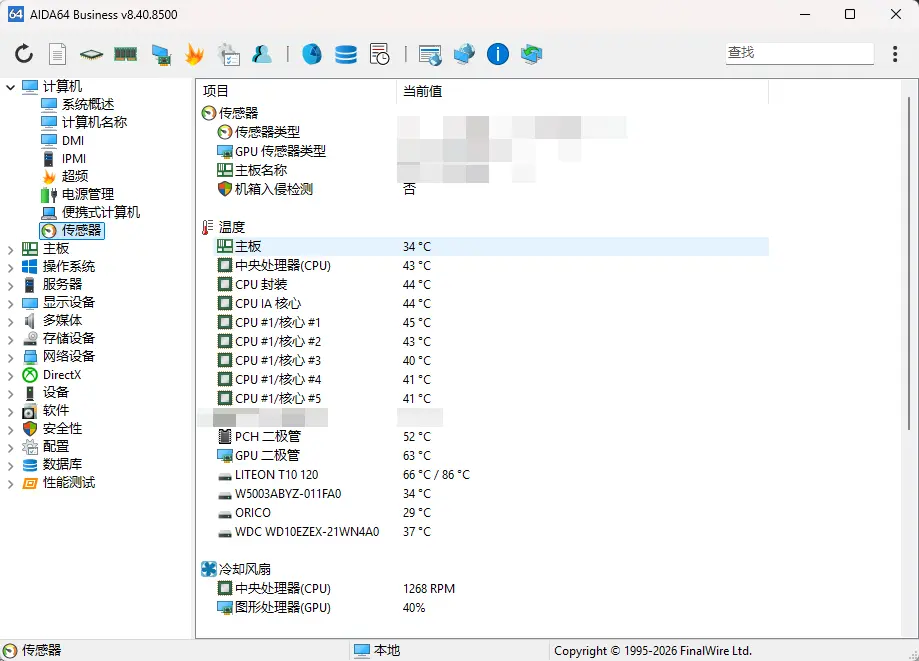This screenshot has width=919, height=661.
Task: Click the user person toolbar icon
Action: [261, 54]
